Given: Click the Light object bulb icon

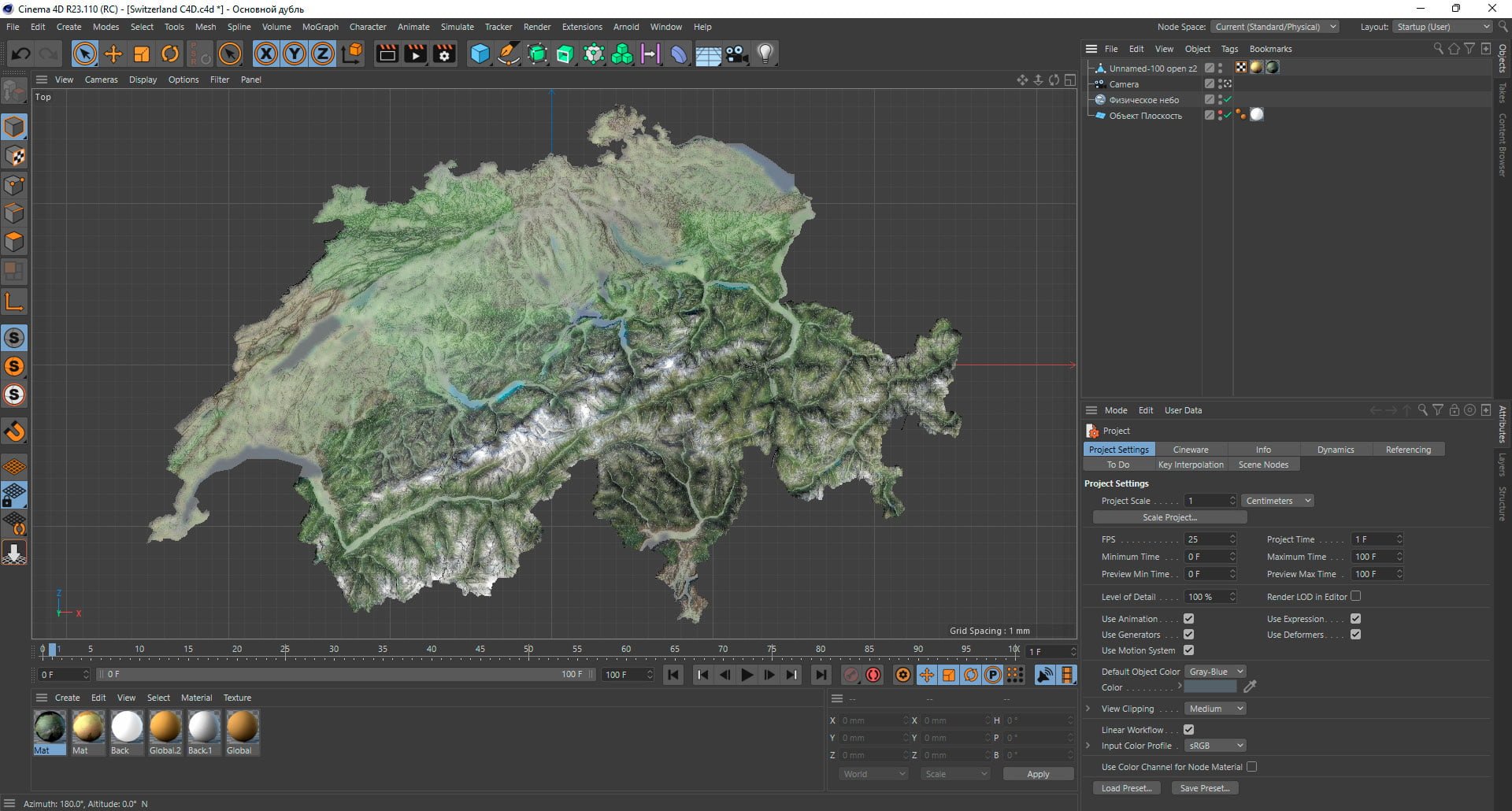Looking at the screenshot, I should [765, 54].
